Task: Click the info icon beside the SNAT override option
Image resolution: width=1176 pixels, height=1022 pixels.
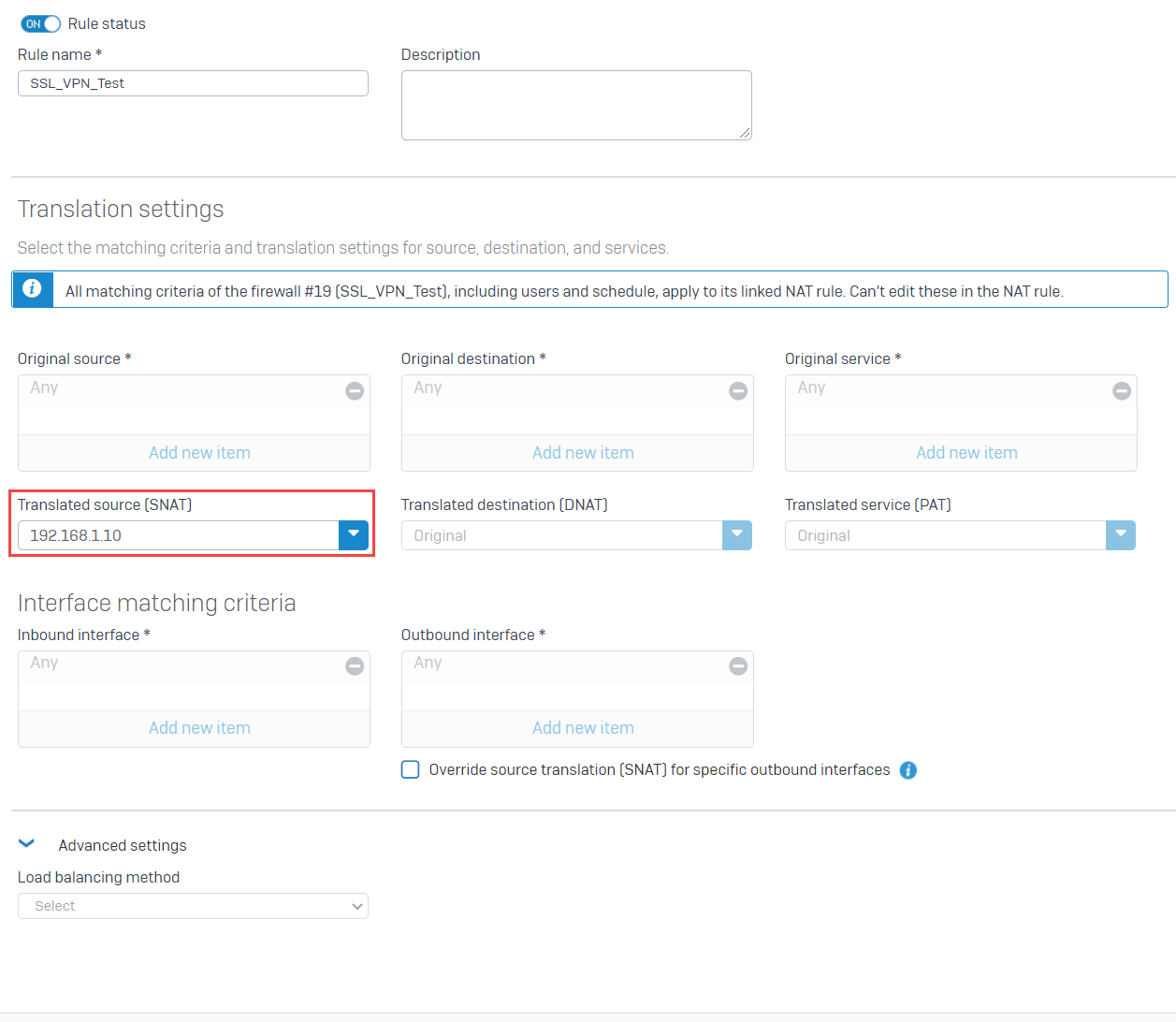Action: point(907,770)
